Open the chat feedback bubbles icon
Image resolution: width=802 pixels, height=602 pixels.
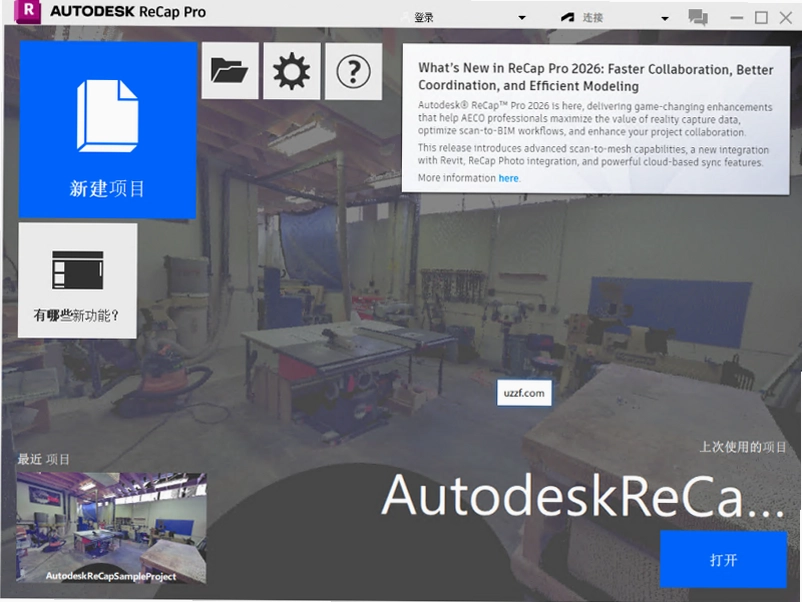(698, 17)
